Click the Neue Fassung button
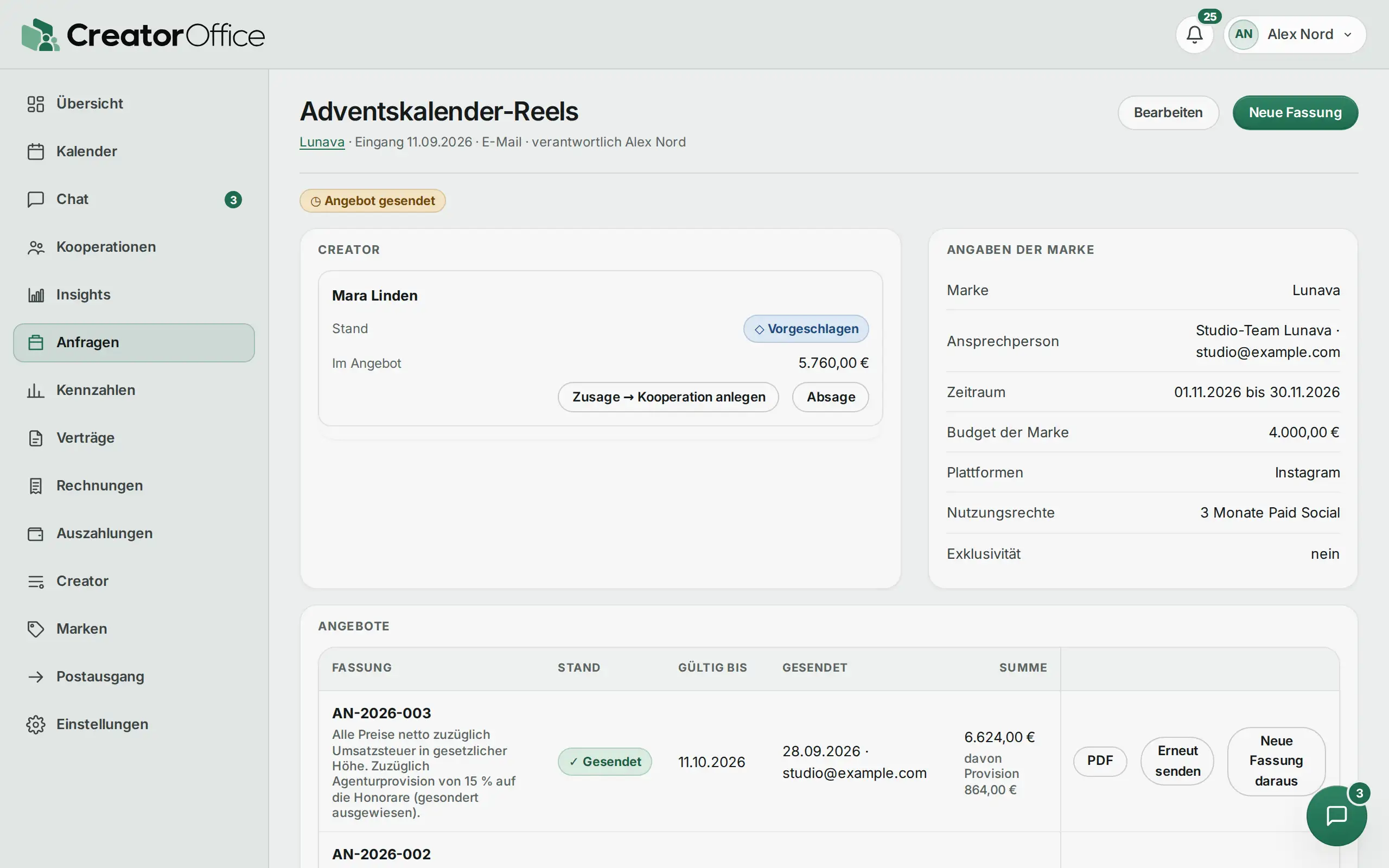 [x=1295, y=112]
